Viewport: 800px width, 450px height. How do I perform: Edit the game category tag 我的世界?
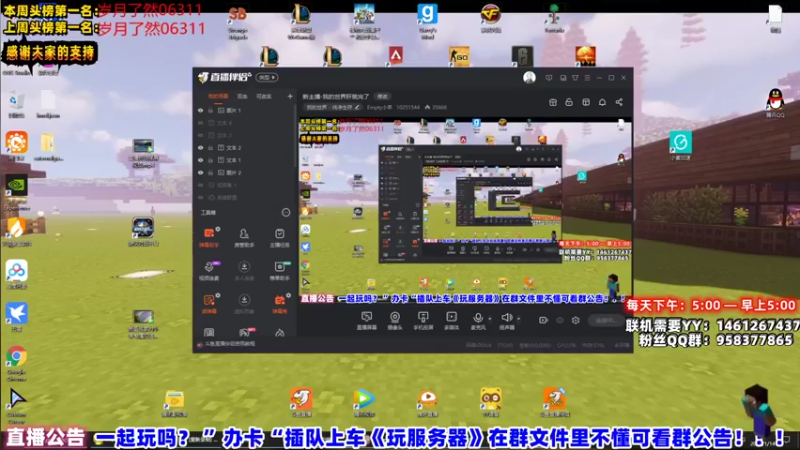click(333, 108)
